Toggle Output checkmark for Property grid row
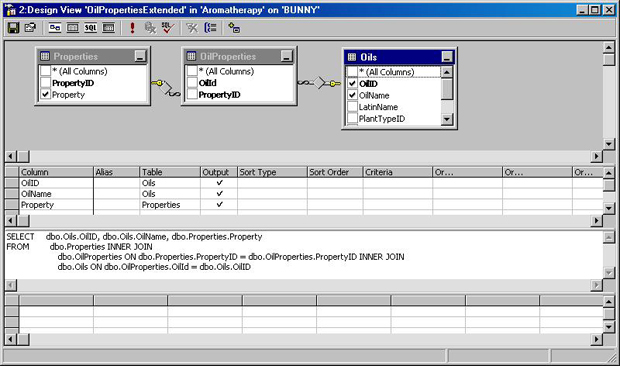 [x=219, y=205]
